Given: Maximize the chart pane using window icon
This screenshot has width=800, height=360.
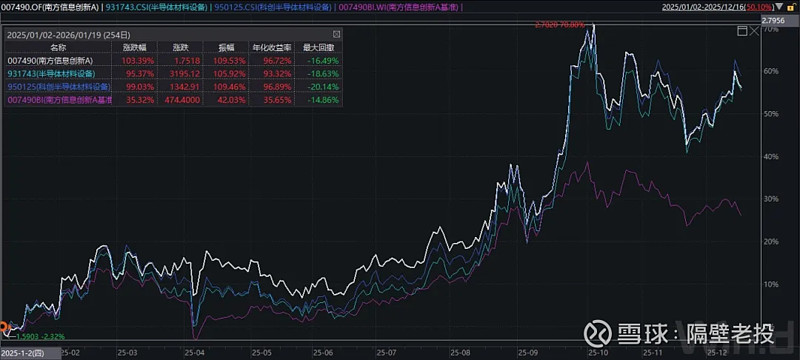Looking at the screenshot, I should tap(742, 32).
